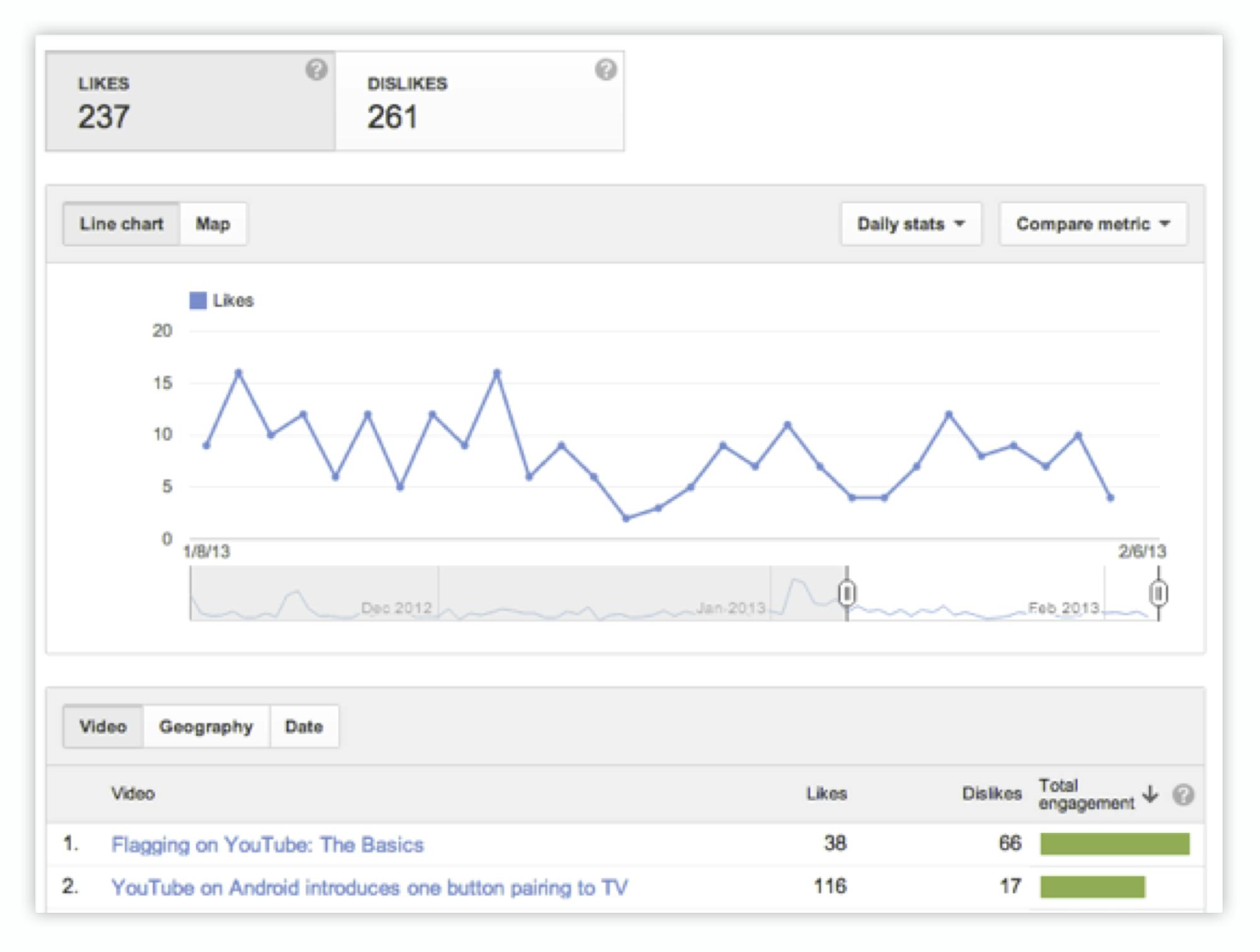
Task: Click the Likes legend color square
Action: [198, 301]
